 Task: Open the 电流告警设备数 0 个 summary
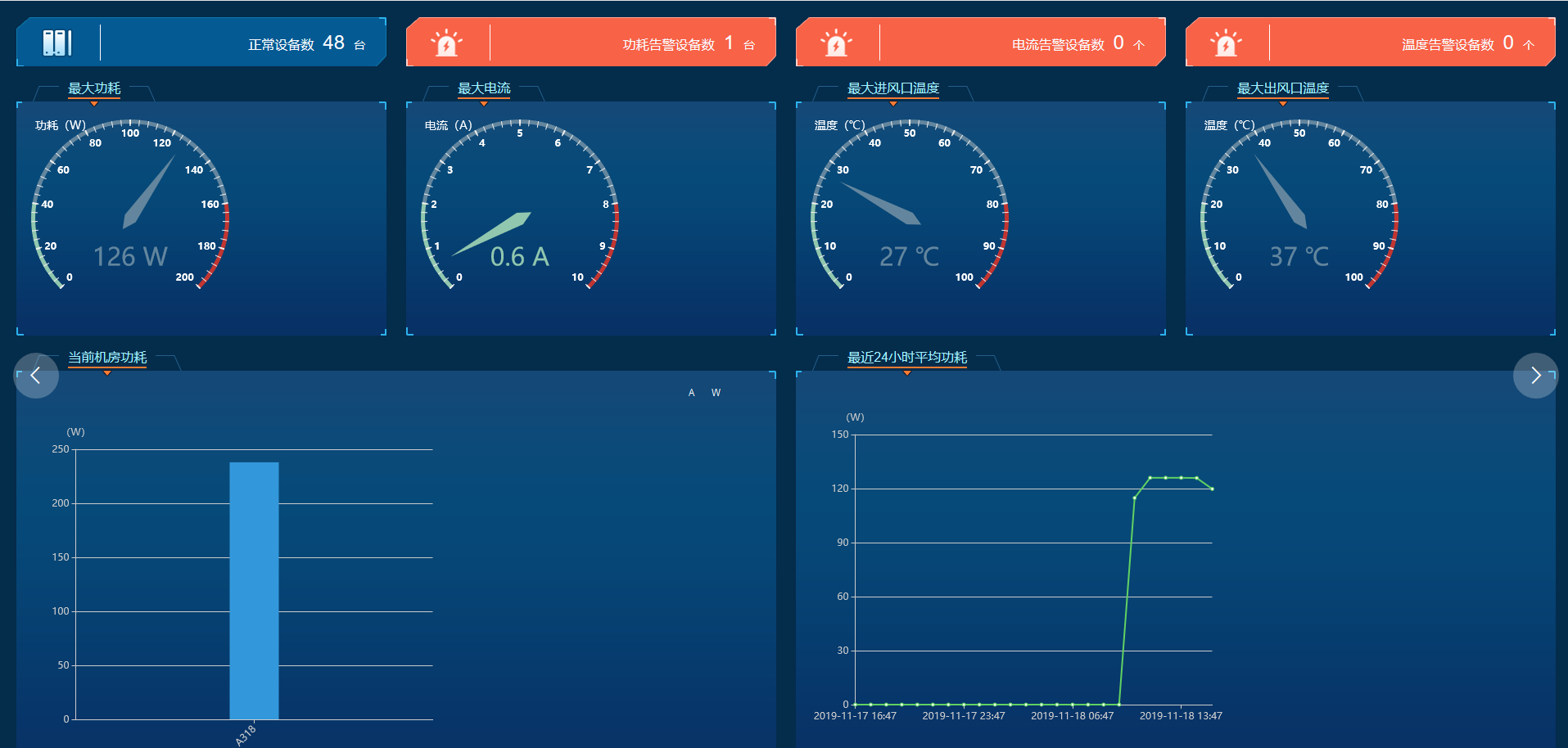tap(981, 42)
